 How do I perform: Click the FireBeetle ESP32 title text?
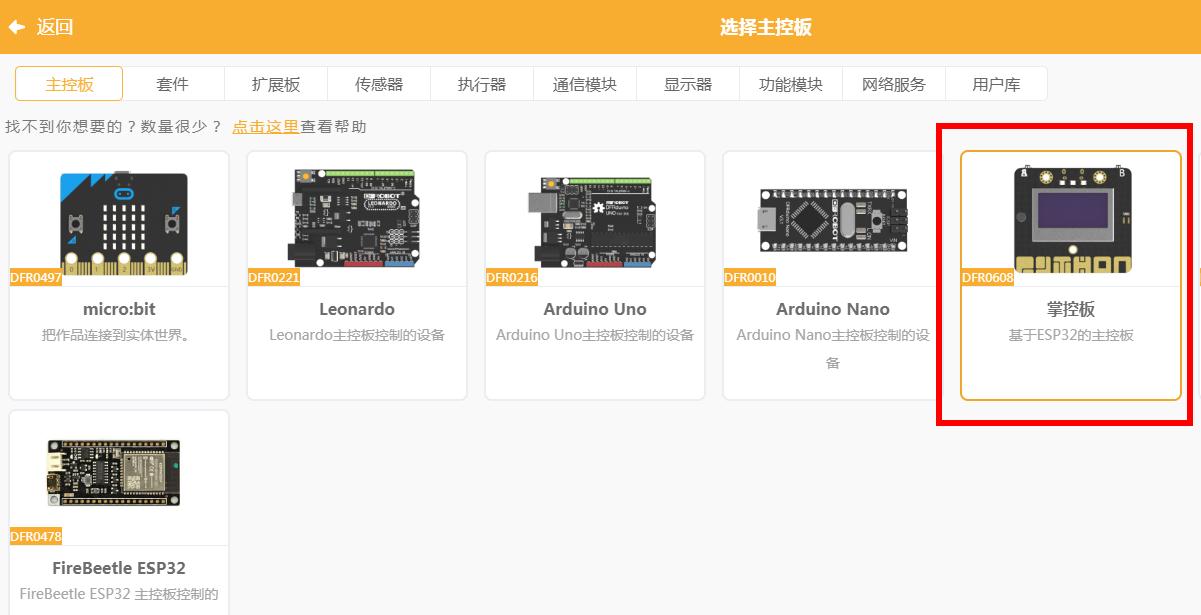coord(119,568)
